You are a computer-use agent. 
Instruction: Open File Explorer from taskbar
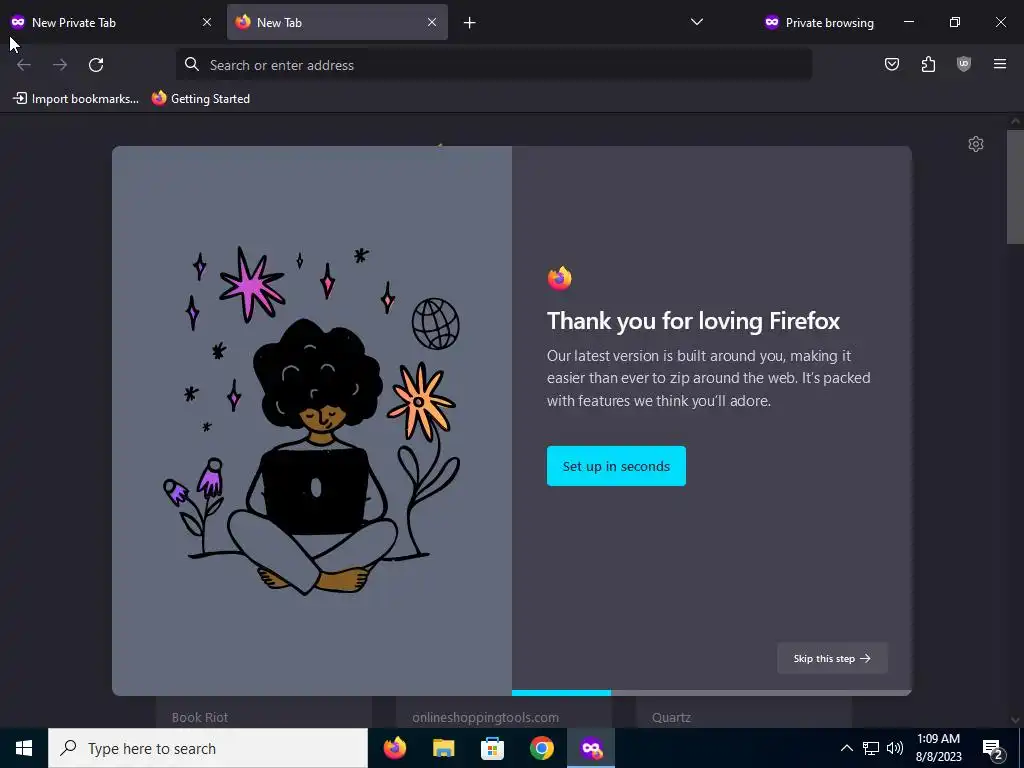click(443, 748)
